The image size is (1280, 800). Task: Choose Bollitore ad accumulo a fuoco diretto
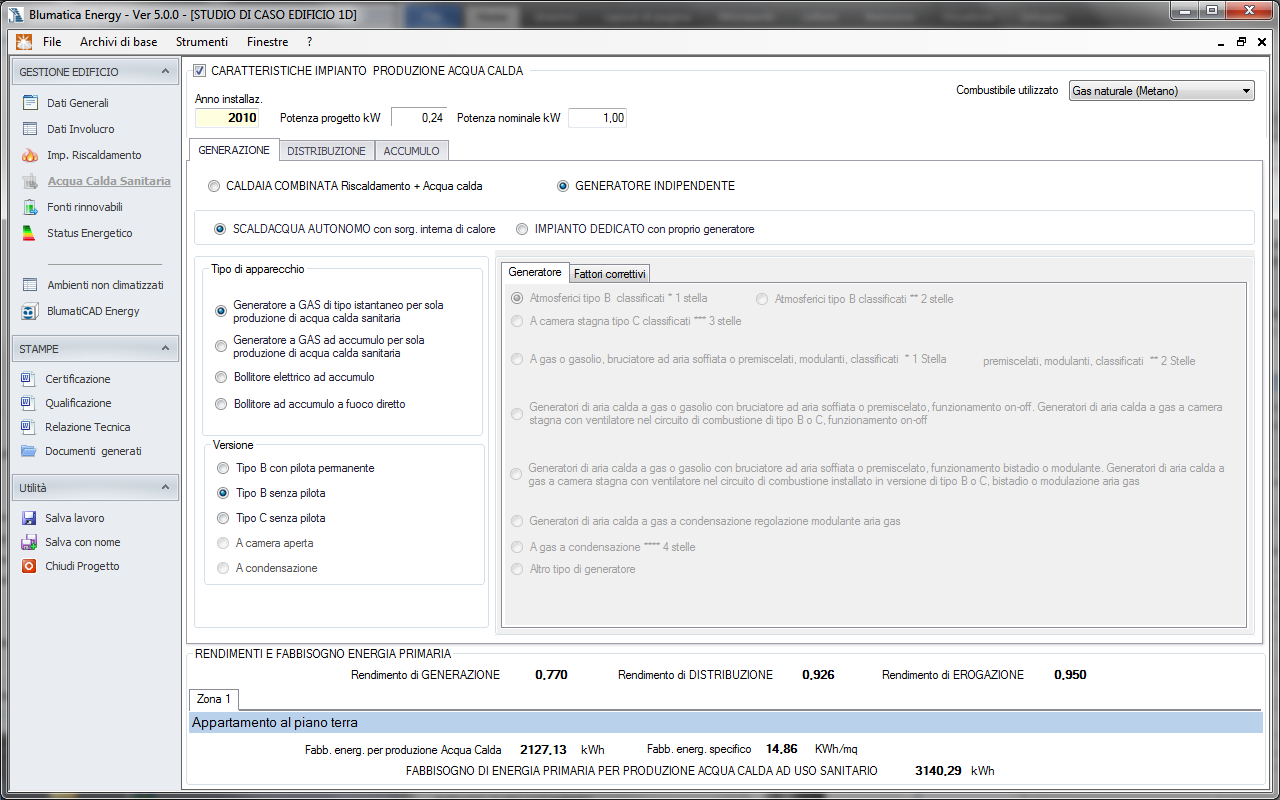pos(222,404)
